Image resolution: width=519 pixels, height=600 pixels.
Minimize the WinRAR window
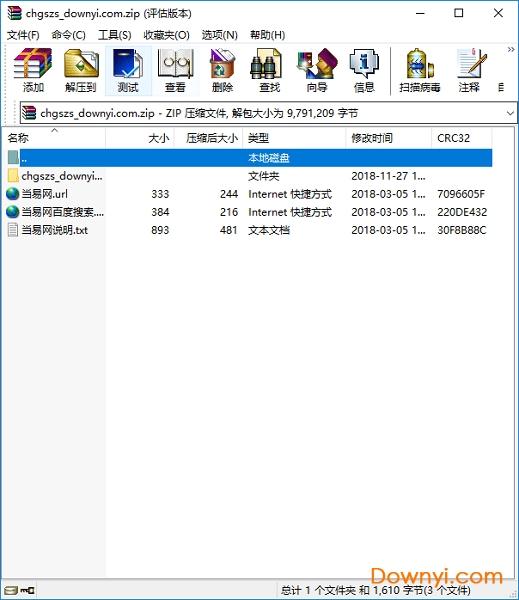[420, 13]
